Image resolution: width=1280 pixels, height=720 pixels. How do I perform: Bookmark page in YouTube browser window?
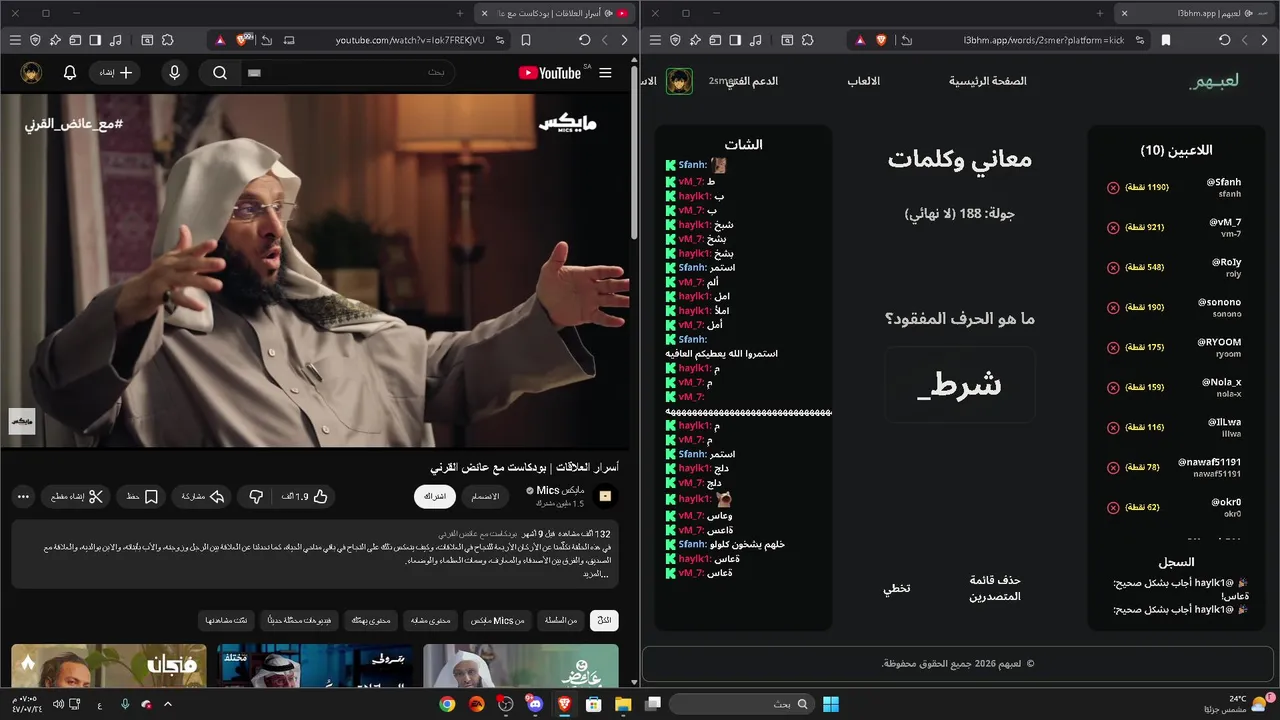tap(527, 40)
